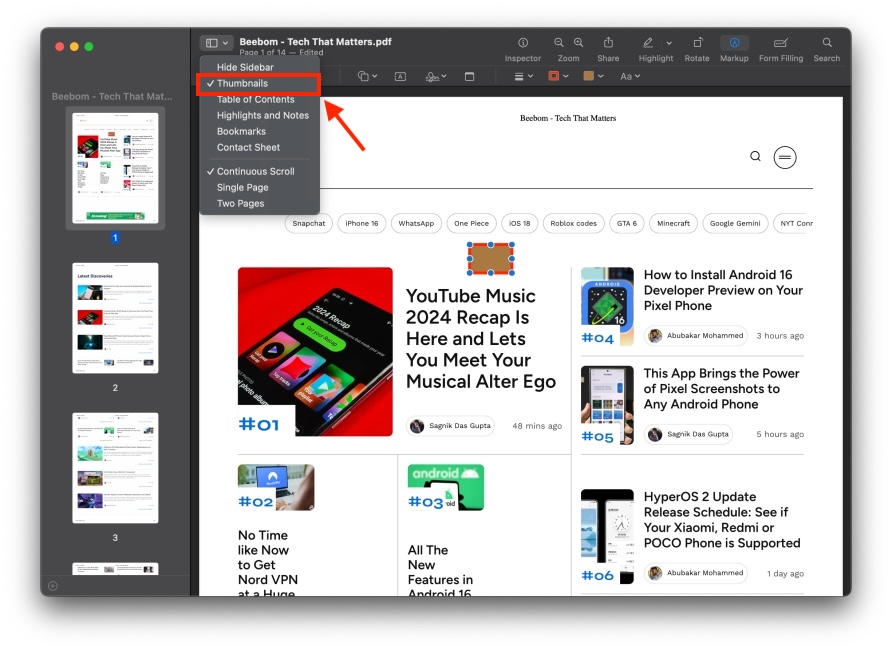Click the webpage search magnifier icon

coord(755,156)
